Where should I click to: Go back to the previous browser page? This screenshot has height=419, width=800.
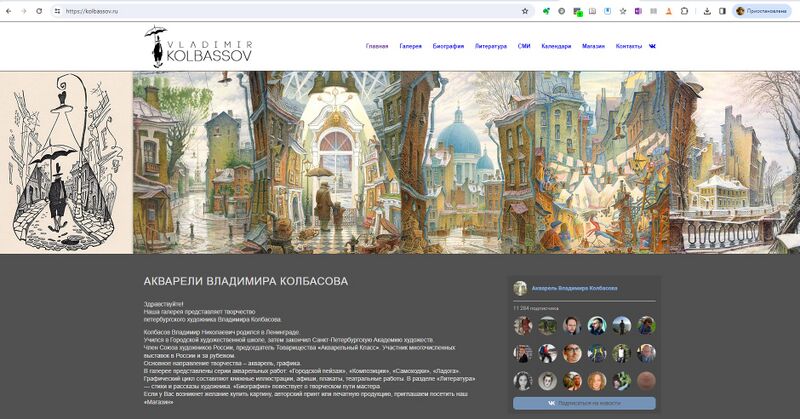click(9, 11)
